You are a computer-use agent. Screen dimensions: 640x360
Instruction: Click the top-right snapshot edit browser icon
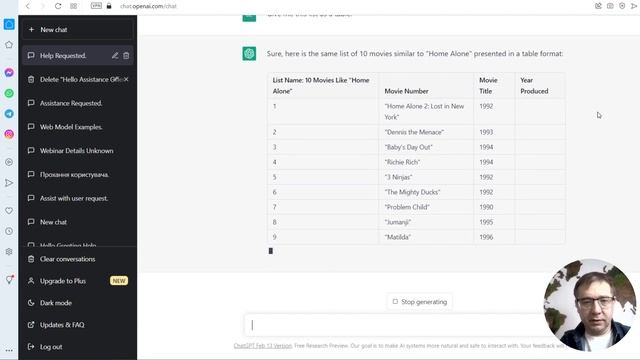(598, 6)
